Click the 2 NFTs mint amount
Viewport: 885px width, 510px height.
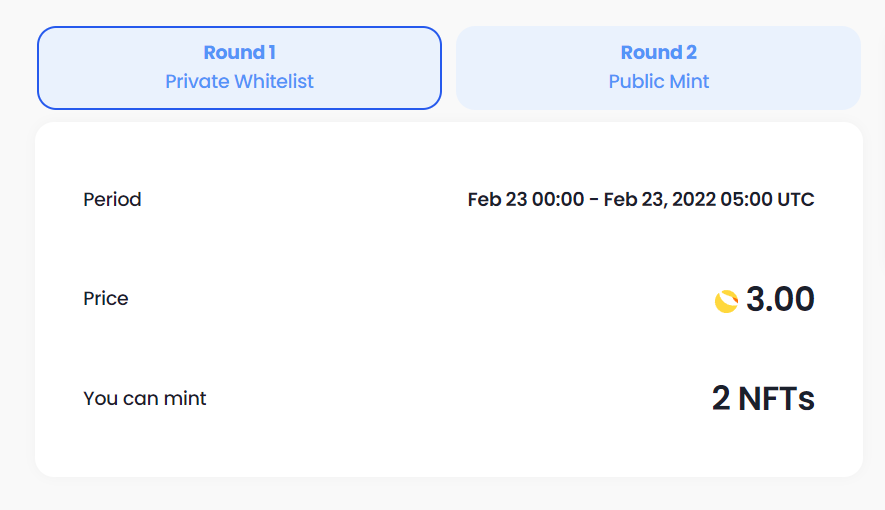(763, 398)
